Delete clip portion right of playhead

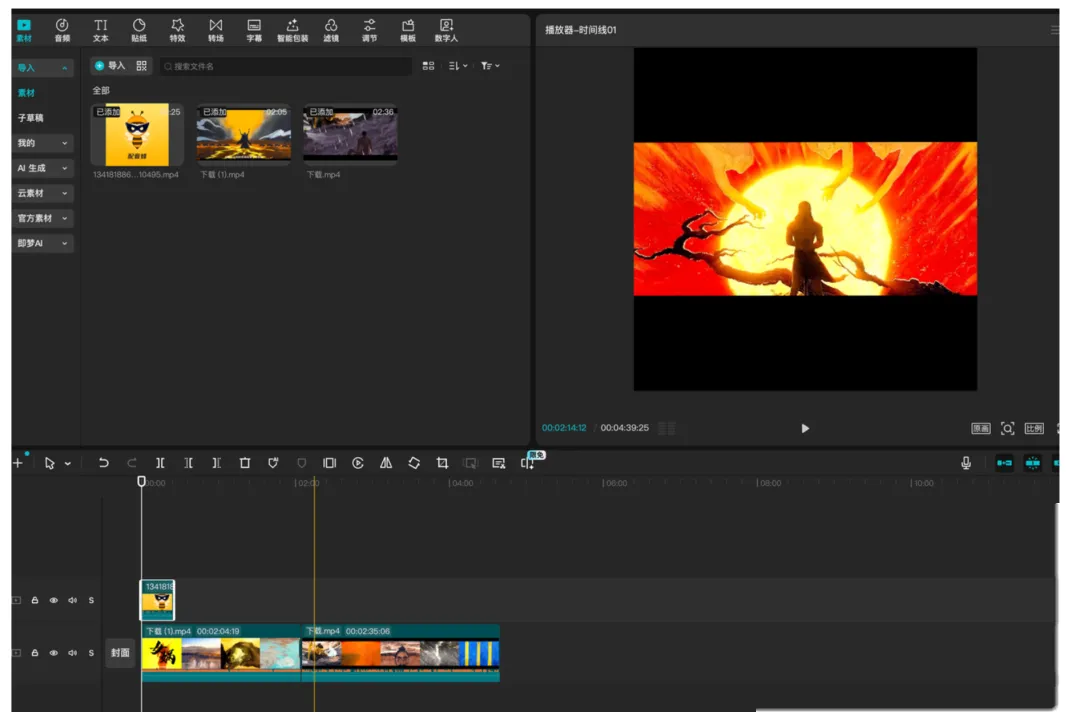[216, 463]
